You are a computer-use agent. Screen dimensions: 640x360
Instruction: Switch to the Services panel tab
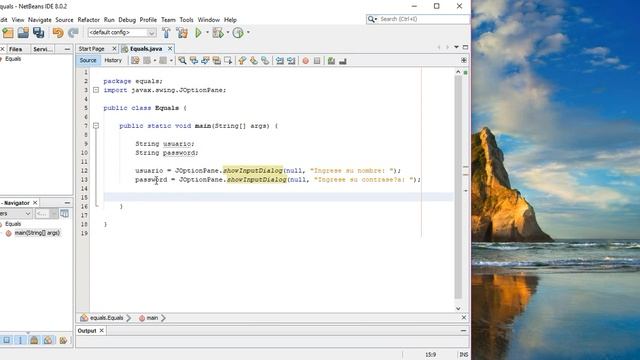42,49
